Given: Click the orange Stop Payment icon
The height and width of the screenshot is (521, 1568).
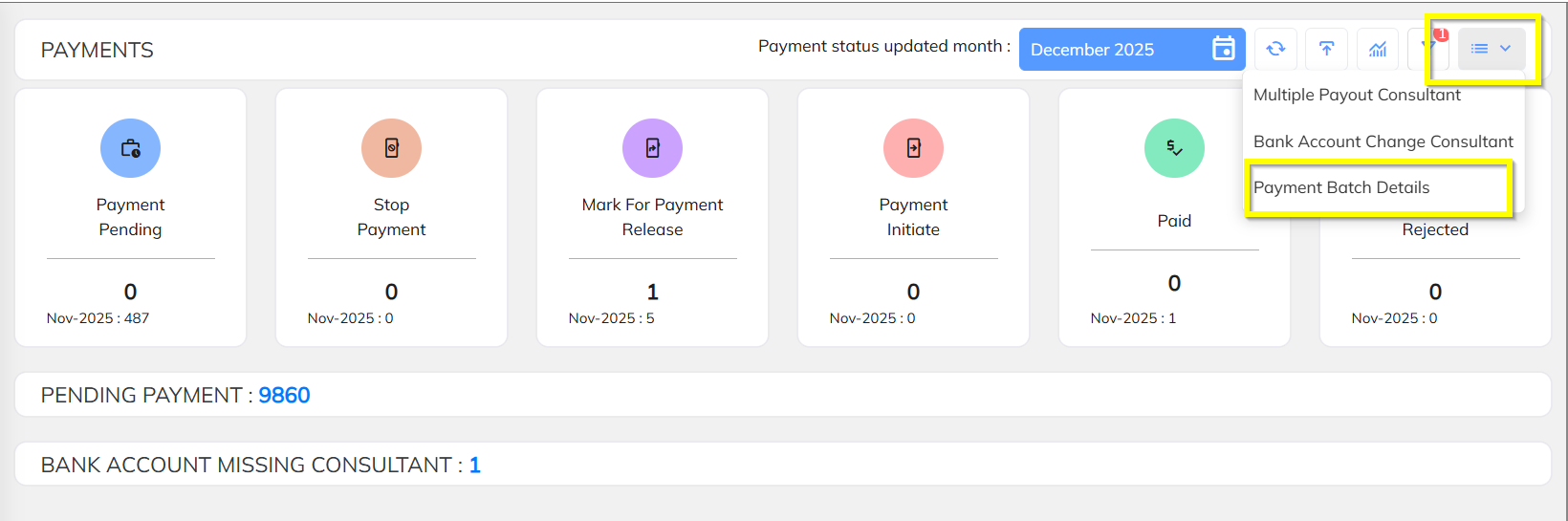Looking at the screenshot, I should [391, 148].
